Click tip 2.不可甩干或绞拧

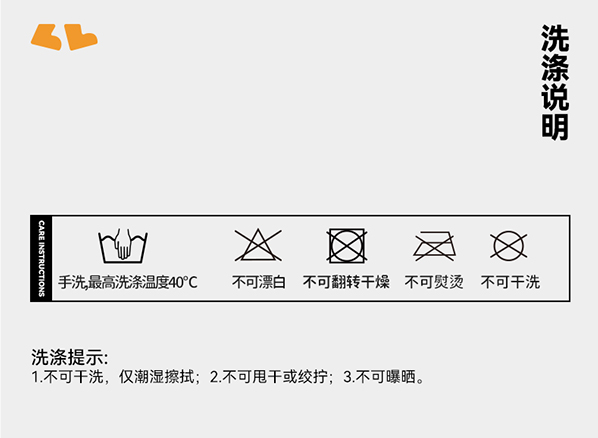[x=269, y=377]
